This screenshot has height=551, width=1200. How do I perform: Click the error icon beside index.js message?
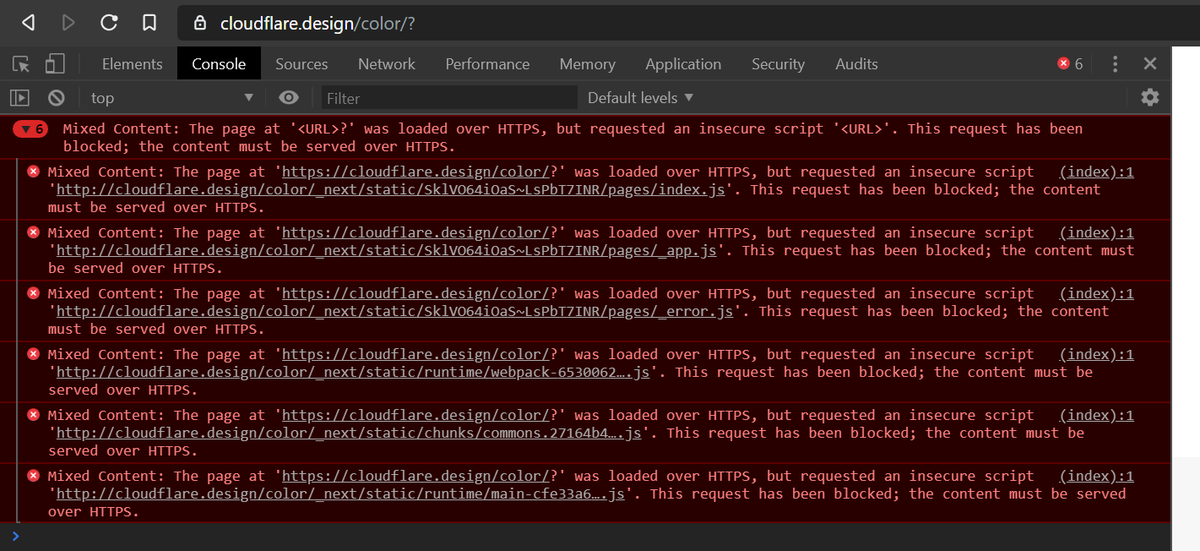click(x=34, y=172)
